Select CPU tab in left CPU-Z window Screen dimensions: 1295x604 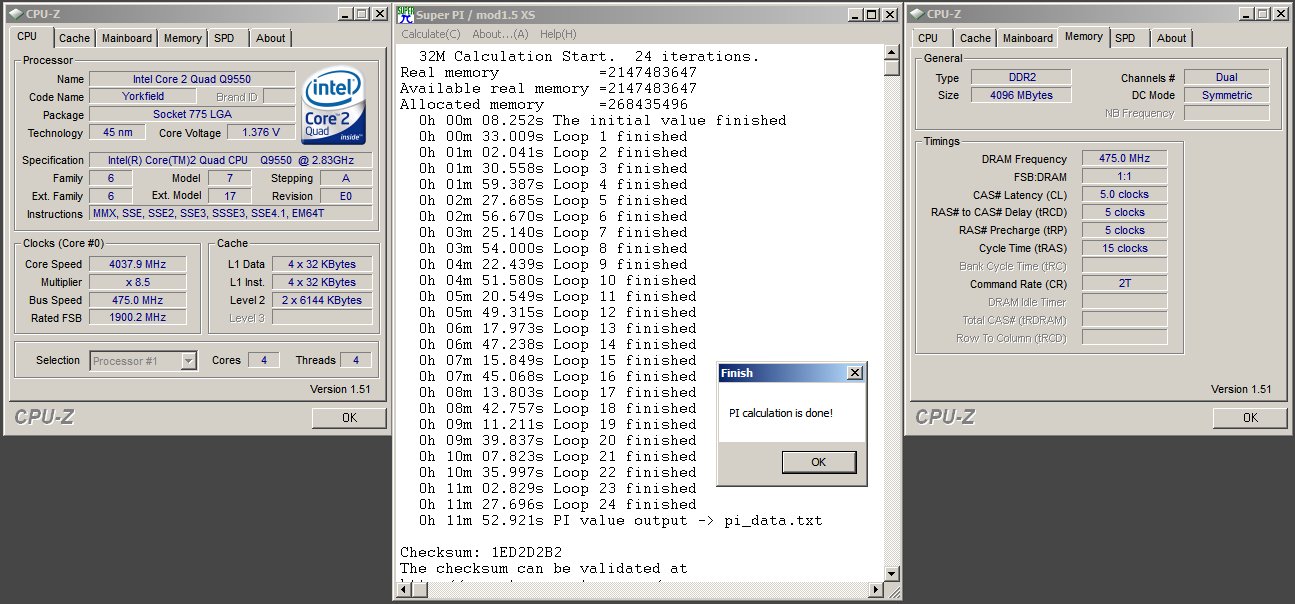(x=27, y=36)
